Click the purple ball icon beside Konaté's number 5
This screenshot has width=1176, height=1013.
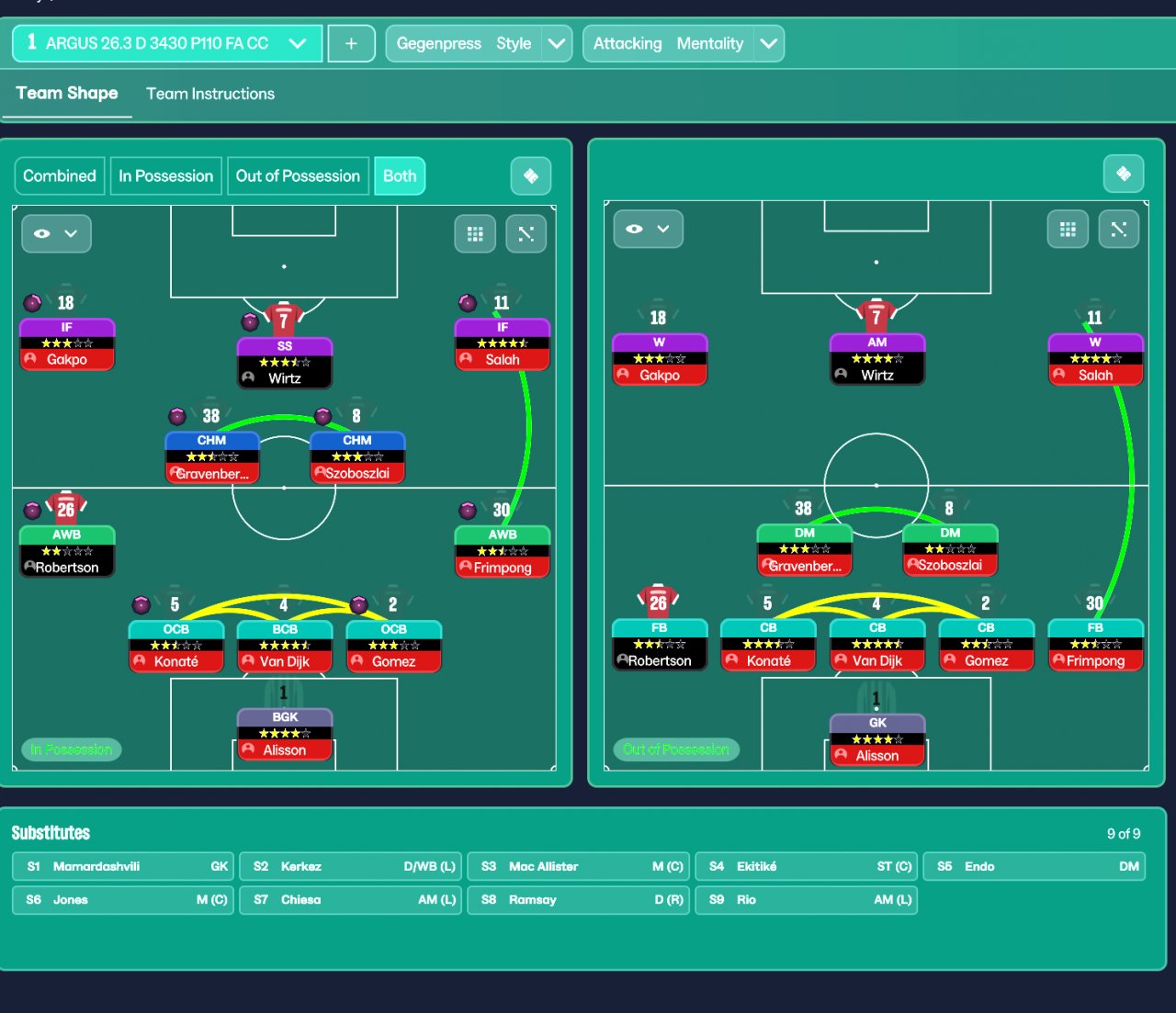(141, 604)
